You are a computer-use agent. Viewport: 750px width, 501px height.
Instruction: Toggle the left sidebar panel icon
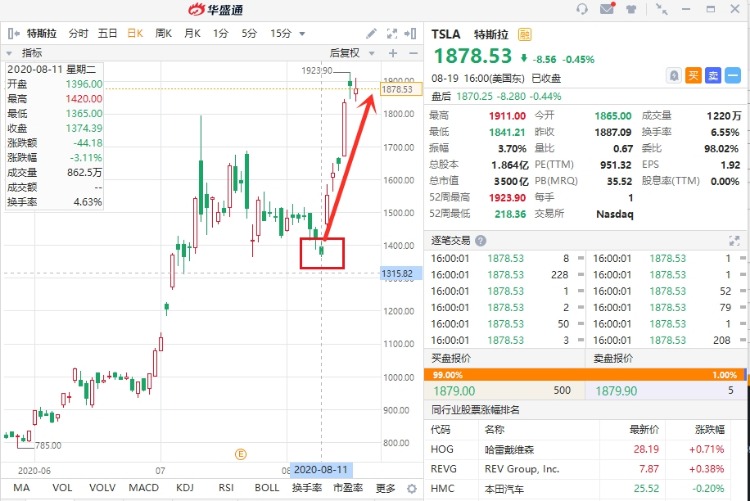tap(14, 33)
